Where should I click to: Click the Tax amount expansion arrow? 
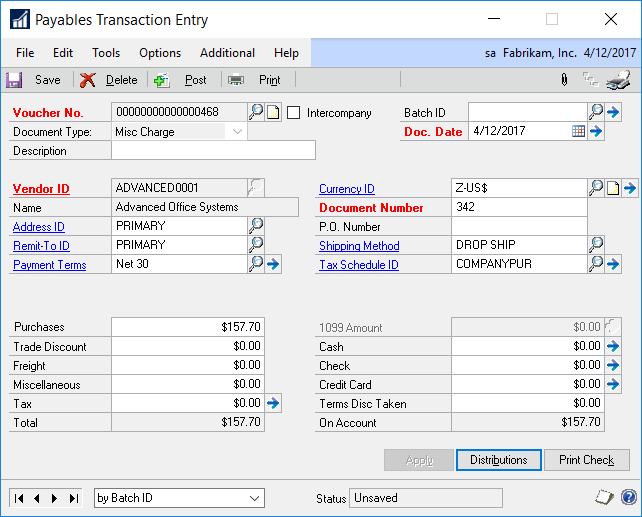point(273,403)
